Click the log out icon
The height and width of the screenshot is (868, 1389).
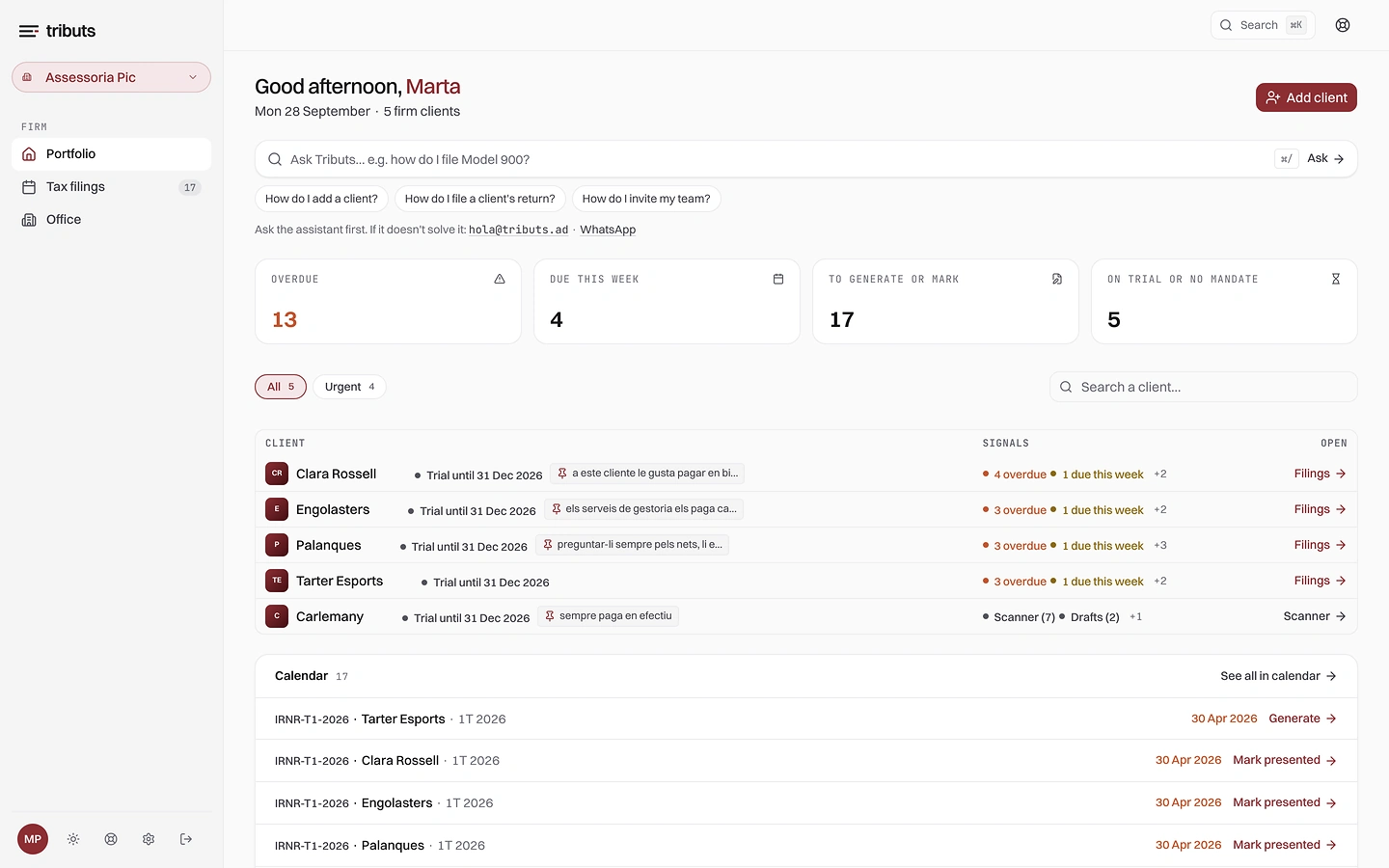[186, 839]
